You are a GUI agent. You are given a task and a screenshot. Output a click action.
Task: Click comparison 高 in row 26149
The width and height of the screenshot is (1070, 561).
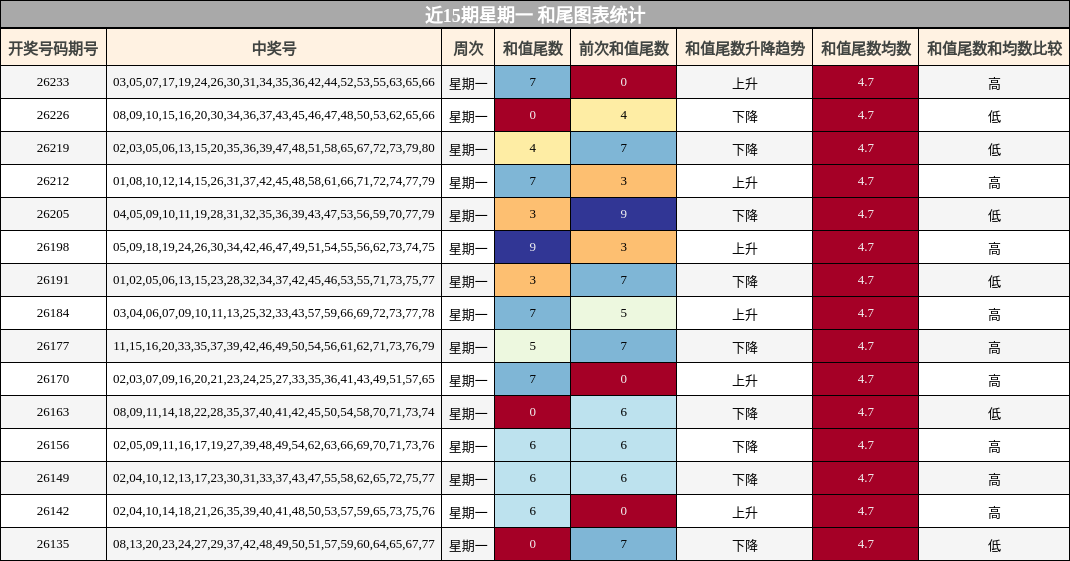point(994,479)
